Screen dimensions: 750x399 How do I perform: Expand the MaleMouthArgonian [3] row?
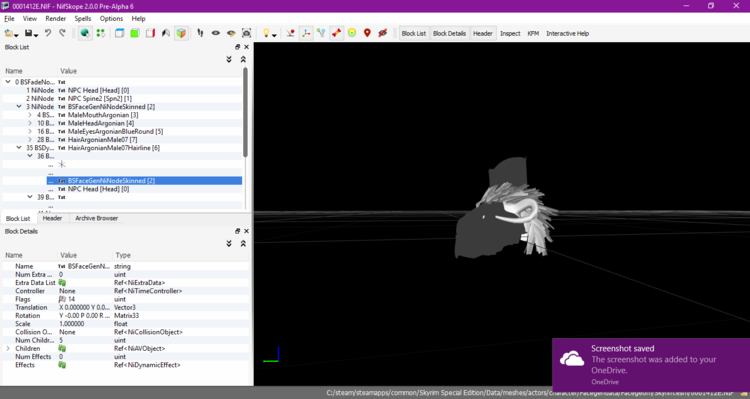30,115
